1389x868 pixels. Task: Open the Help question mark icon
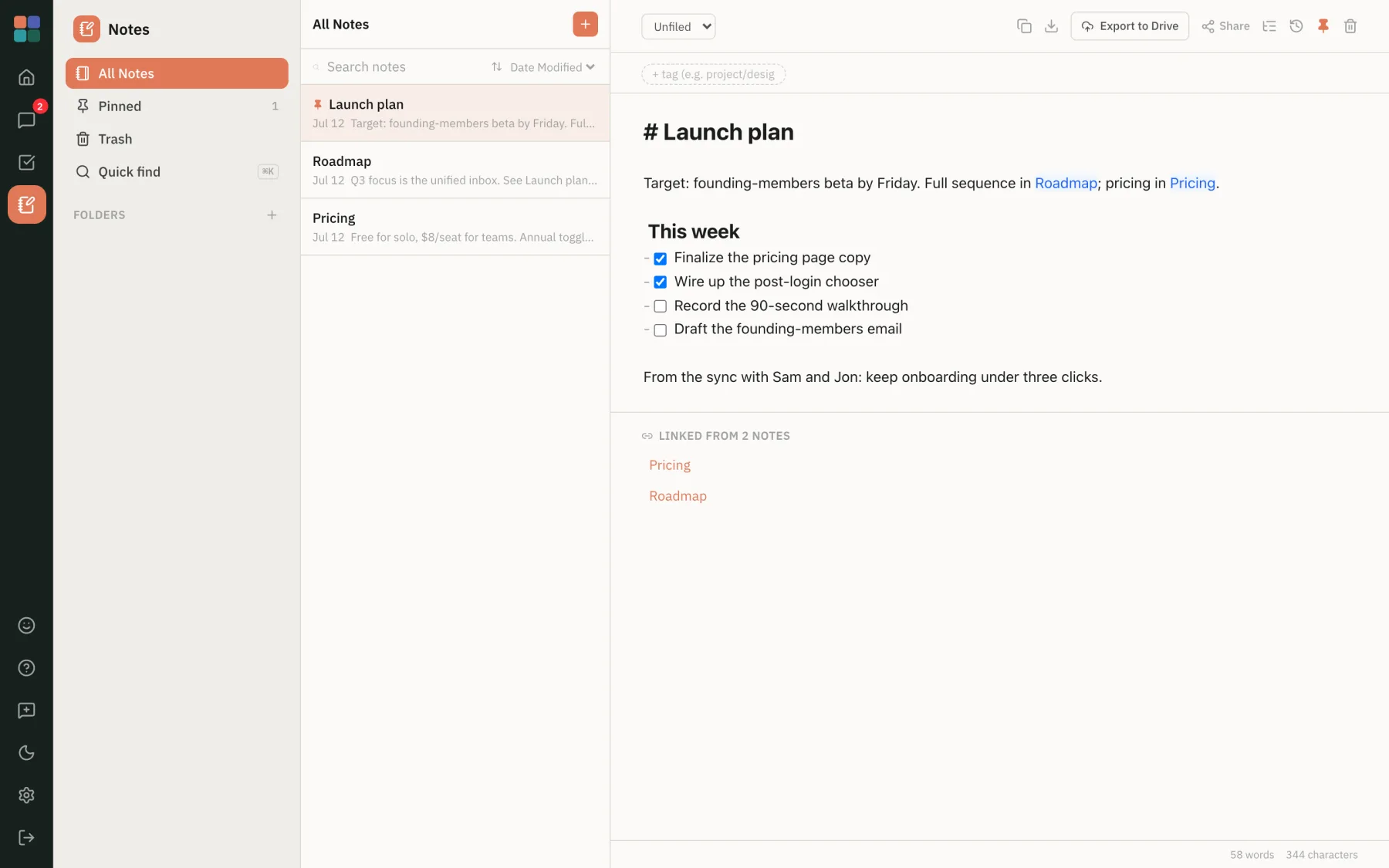click(26, 667)
